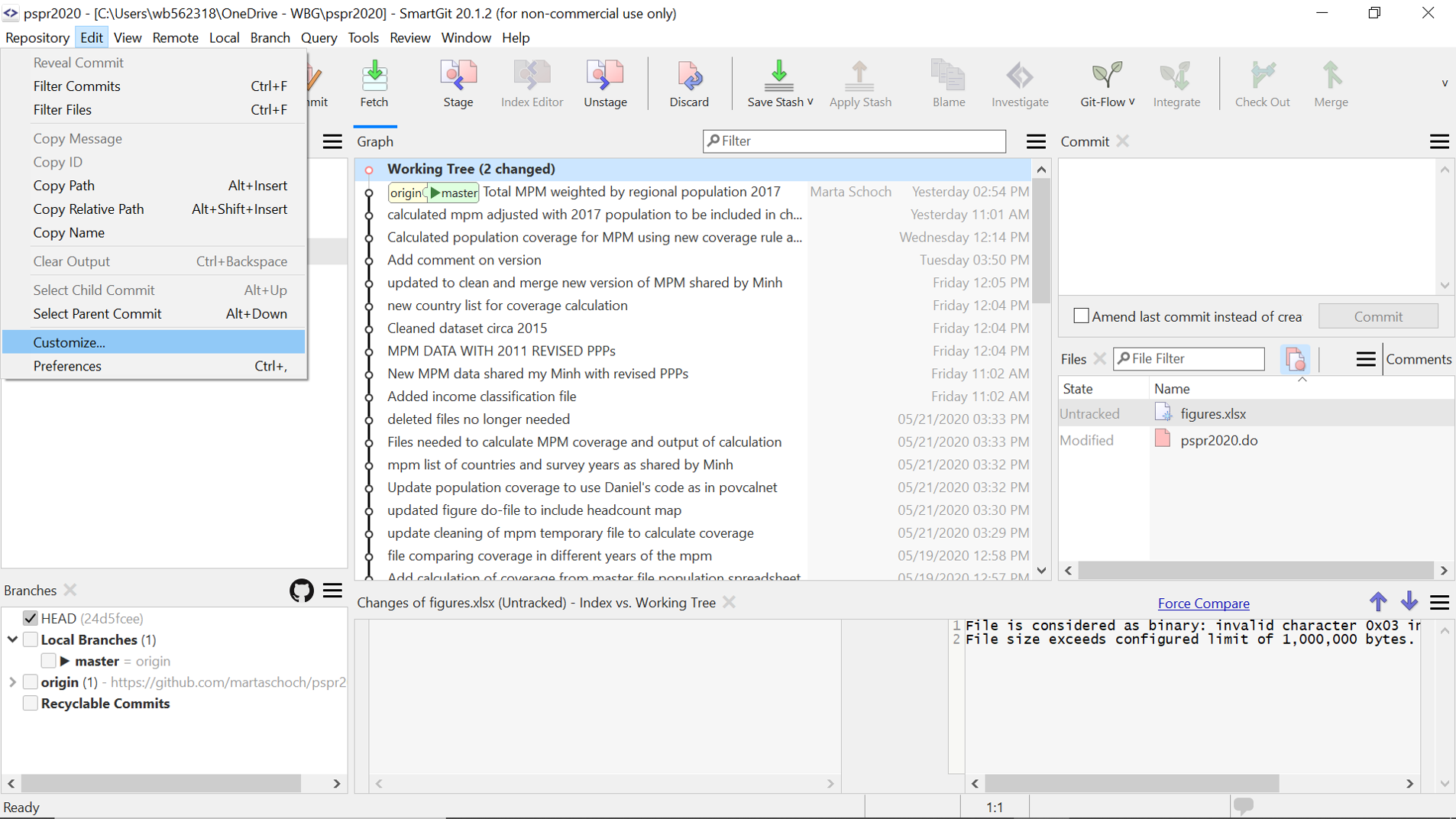
Task: Sort files by the Name column header
Action: [x=1302, y=389]
